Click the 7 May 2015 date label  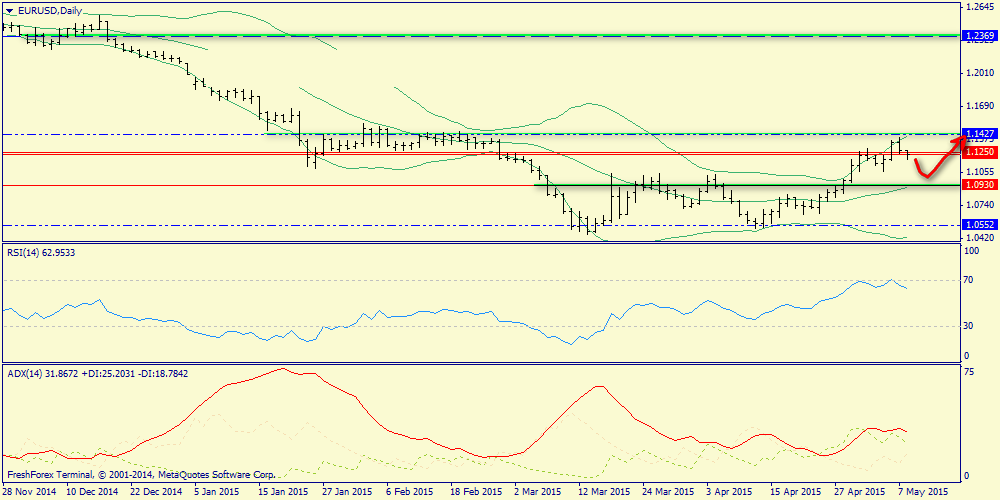click(922, 492)
